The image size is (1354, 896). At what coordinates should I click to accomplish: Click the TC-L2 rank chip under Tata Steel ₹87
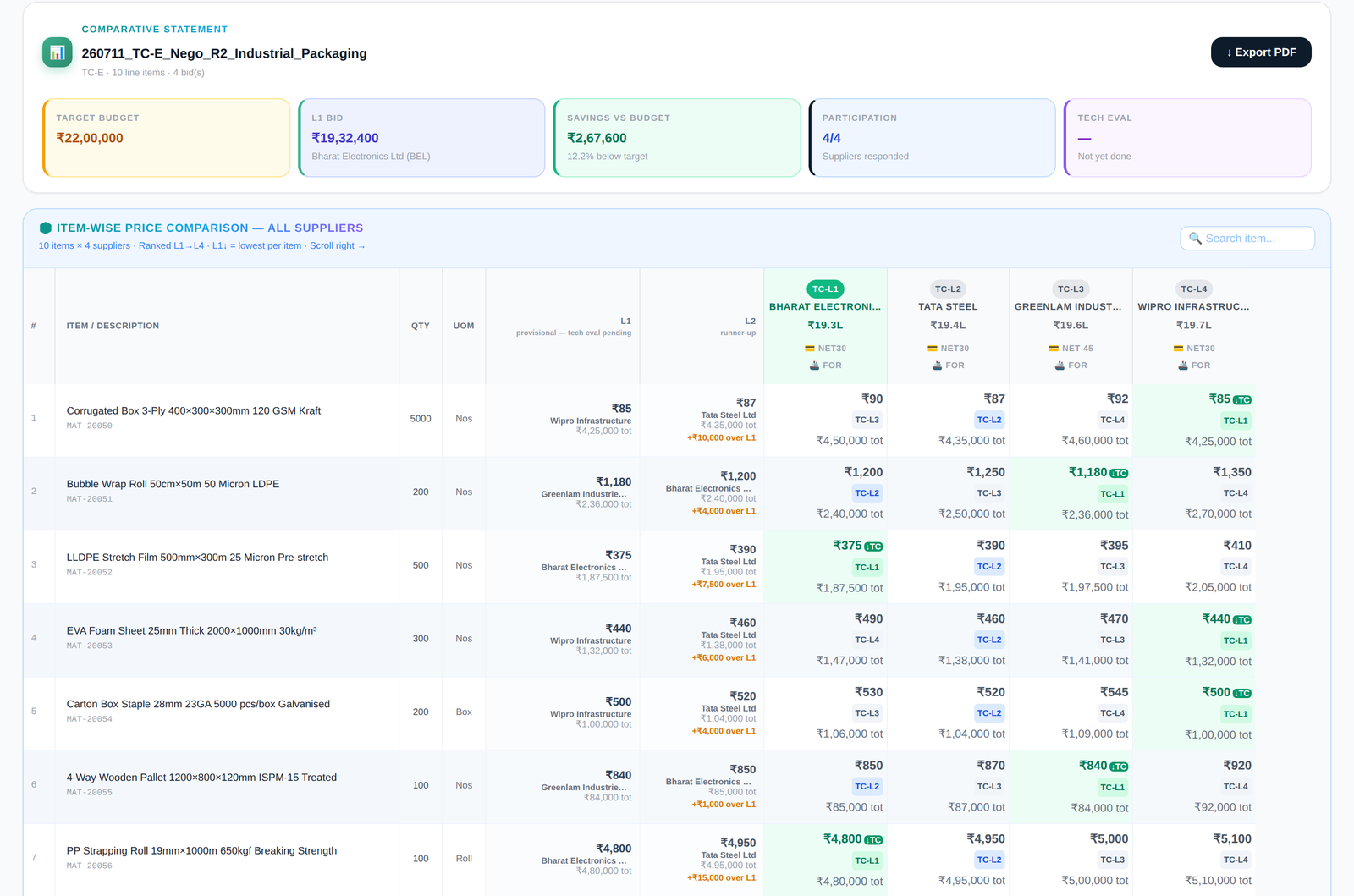(989, 420)
